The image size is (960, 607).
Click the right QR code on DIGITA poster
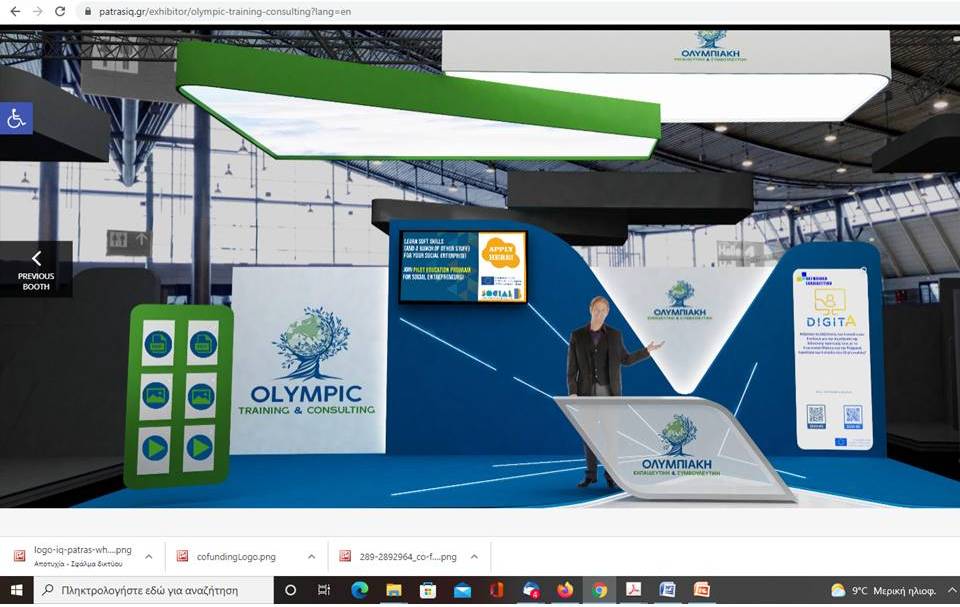tap(853, 417)
